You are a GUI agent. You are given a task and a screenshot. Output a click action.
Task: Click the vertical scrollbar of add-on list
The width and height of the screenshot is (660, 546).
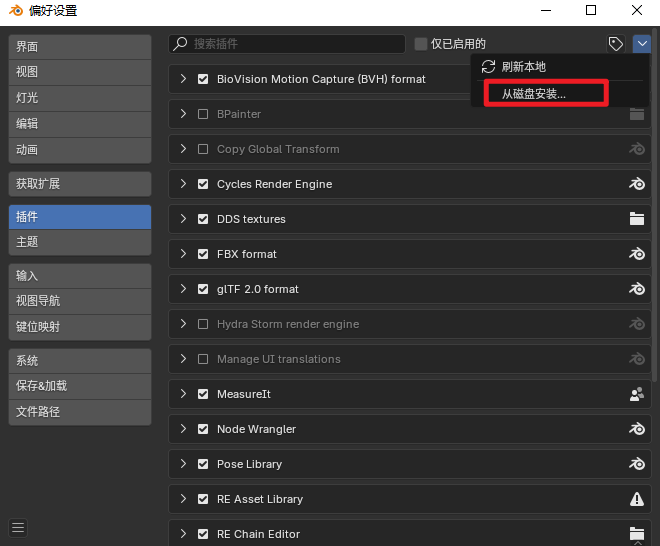pos(655,204)
